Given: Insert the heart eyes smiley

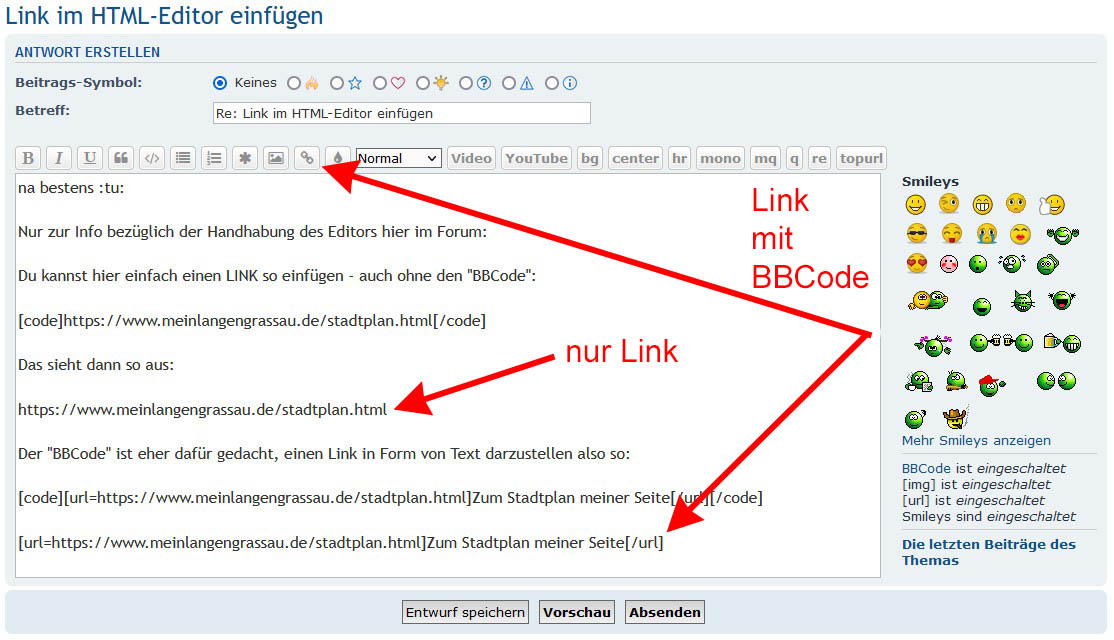Looking at the screenshot, I should [x=916, y=264].
